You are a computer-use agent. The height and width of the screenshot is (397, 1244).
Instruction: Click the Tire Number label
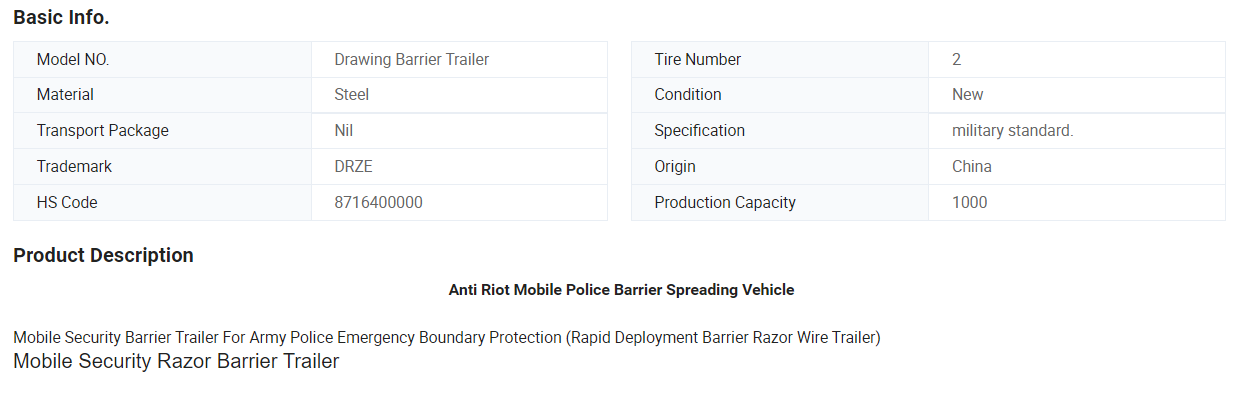coord(698,59)
